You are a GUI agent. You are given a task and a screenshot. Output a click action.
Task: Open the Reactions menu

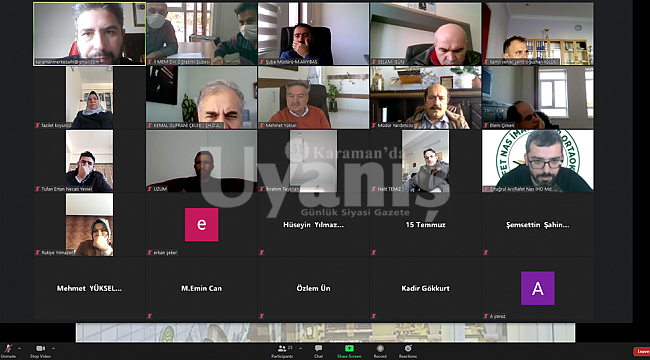click(x=408, y=351)
